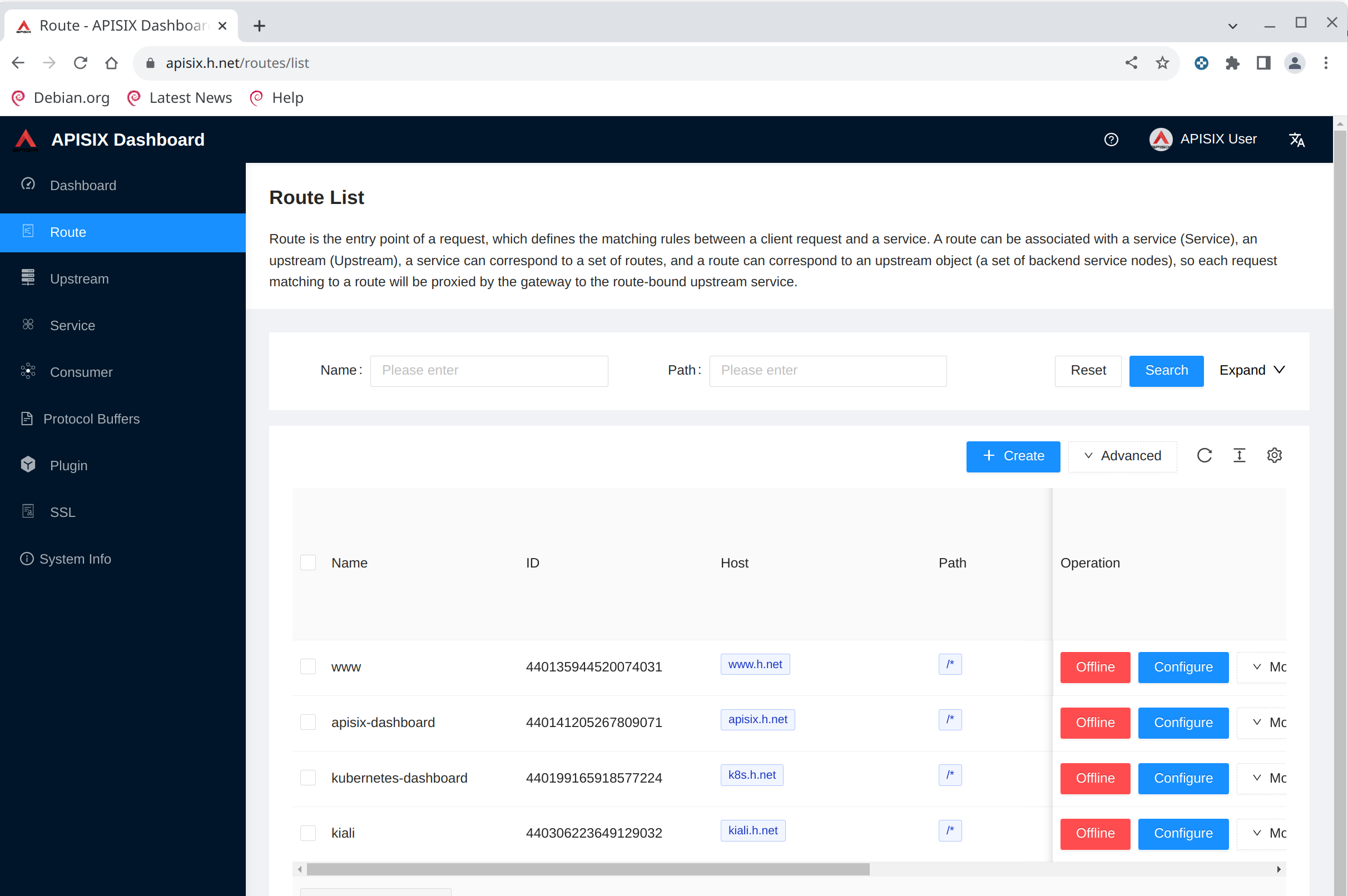The image size is (1348, 896).
Task: Open table density settings icon
Action: click(x=1239, y=455)
